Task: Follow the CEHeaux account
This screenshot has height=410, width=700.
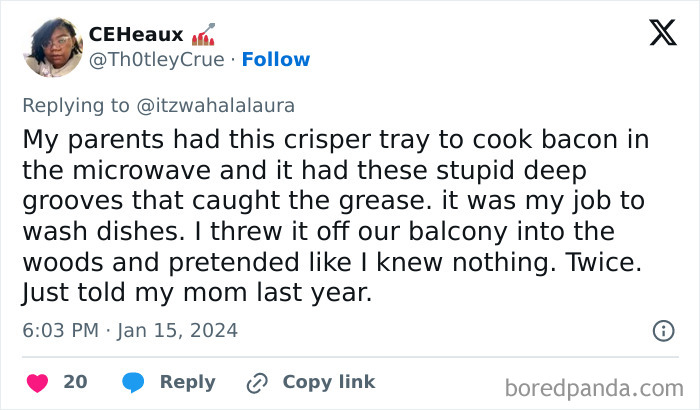Action: point(276,59)
